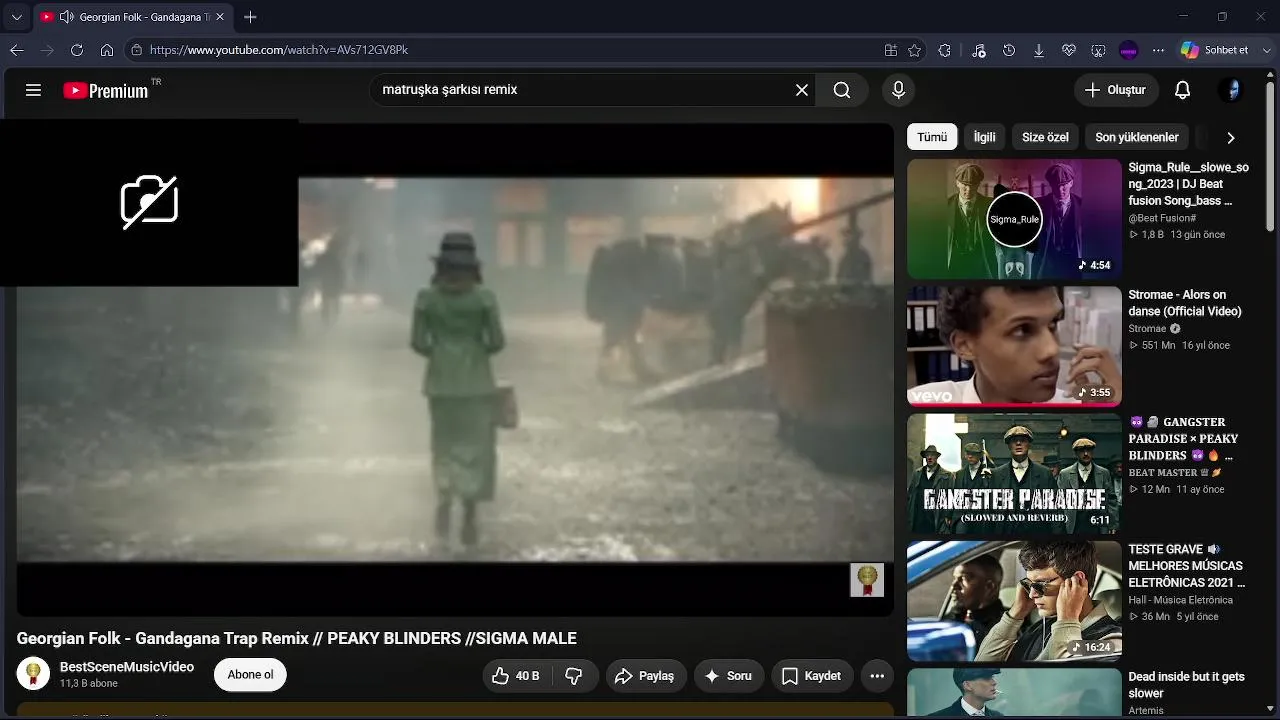Go to the browser home page
Viewport: 1280px width, 720px height.
tap(107, 50)
